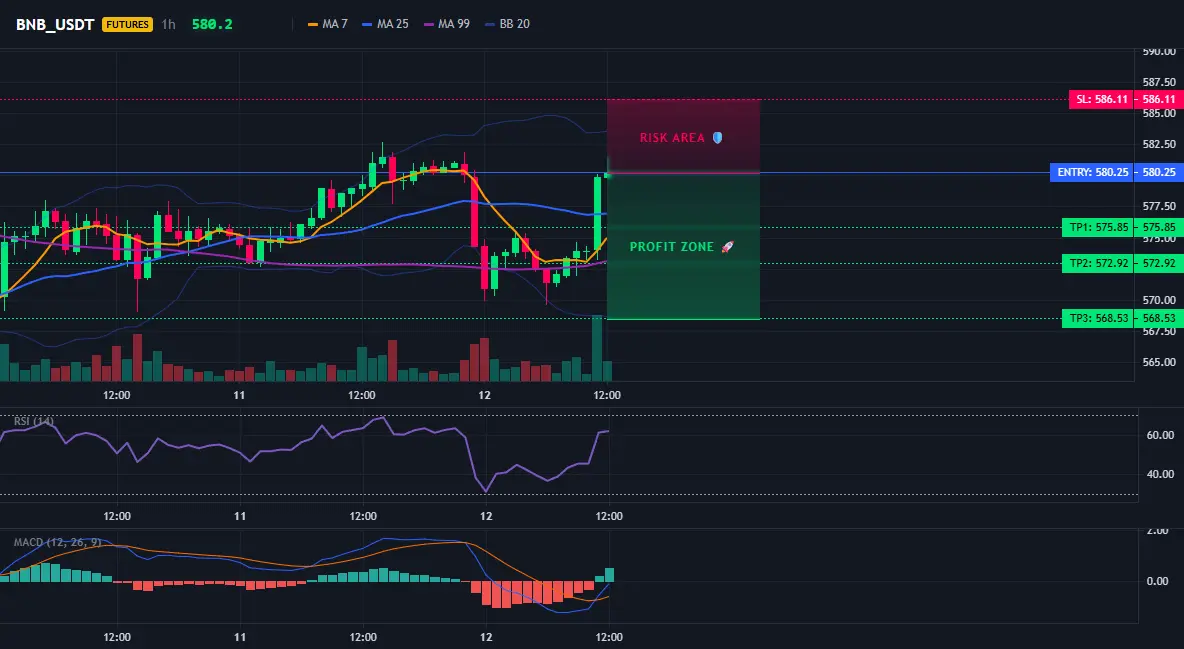
Task: Click the tall green volume bar at latest candle
Action: click(x=597, y=348)
